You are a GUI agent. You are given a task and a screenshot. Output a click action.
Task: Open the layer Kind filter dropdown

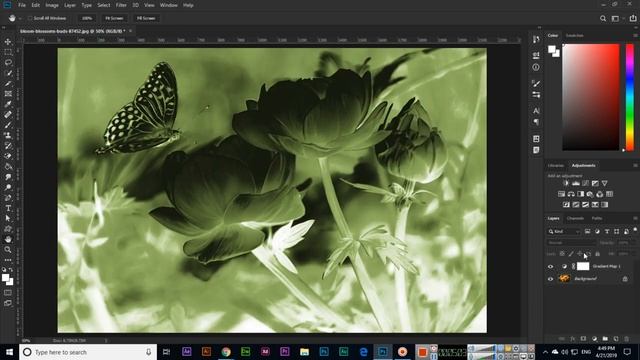point(564,231)
